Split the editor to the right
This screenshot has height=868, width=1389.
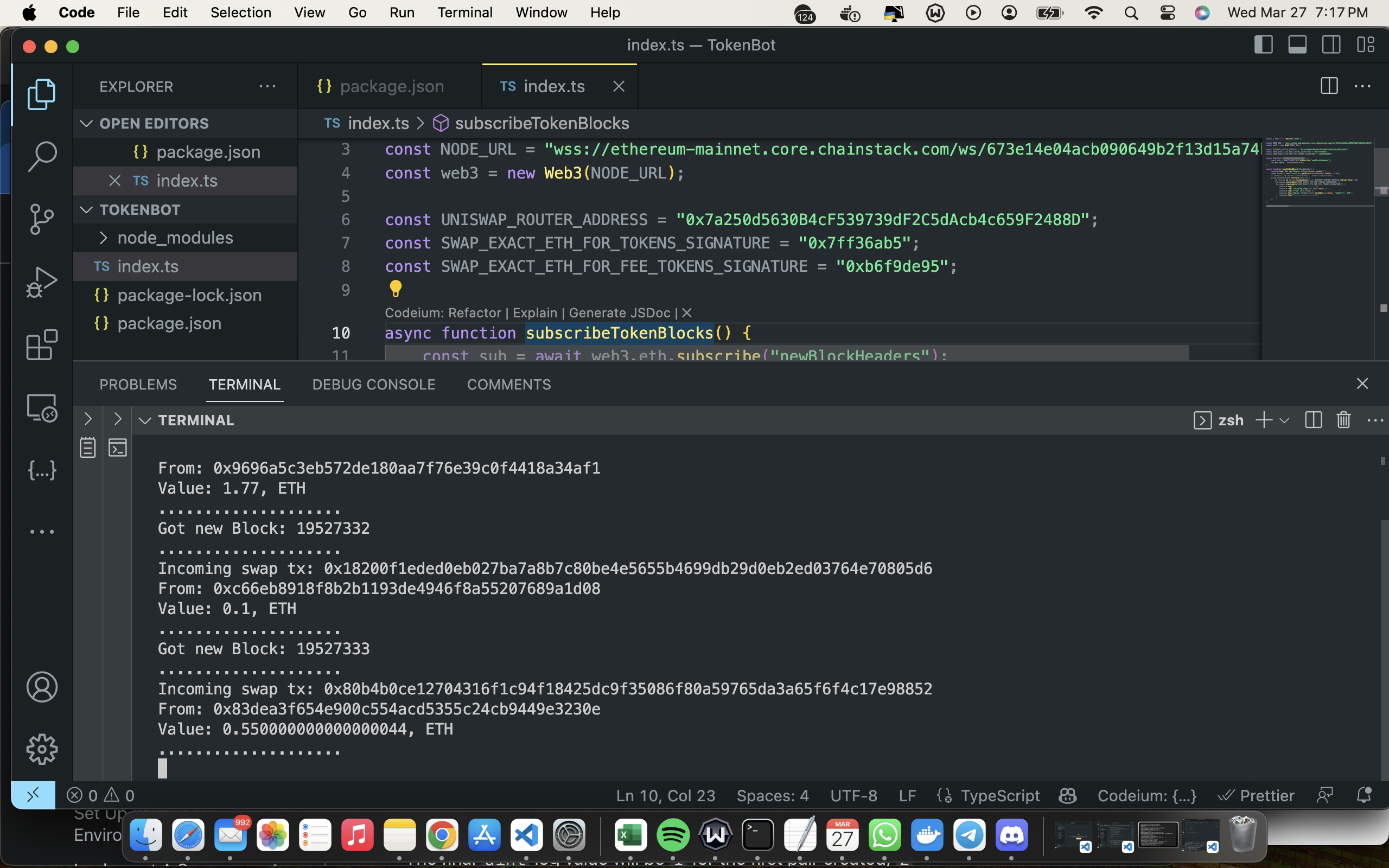[1329, 86]
